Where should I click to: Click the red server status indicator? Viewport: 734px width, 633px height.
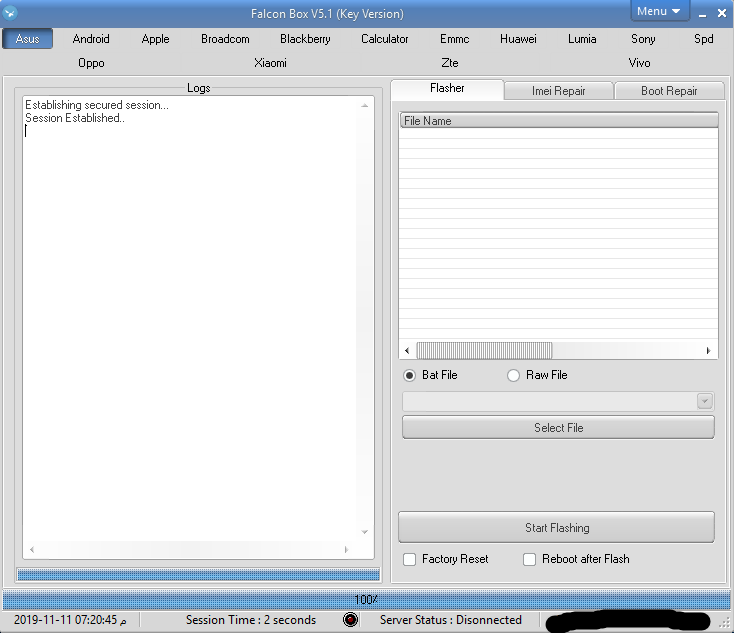point(350,619)
